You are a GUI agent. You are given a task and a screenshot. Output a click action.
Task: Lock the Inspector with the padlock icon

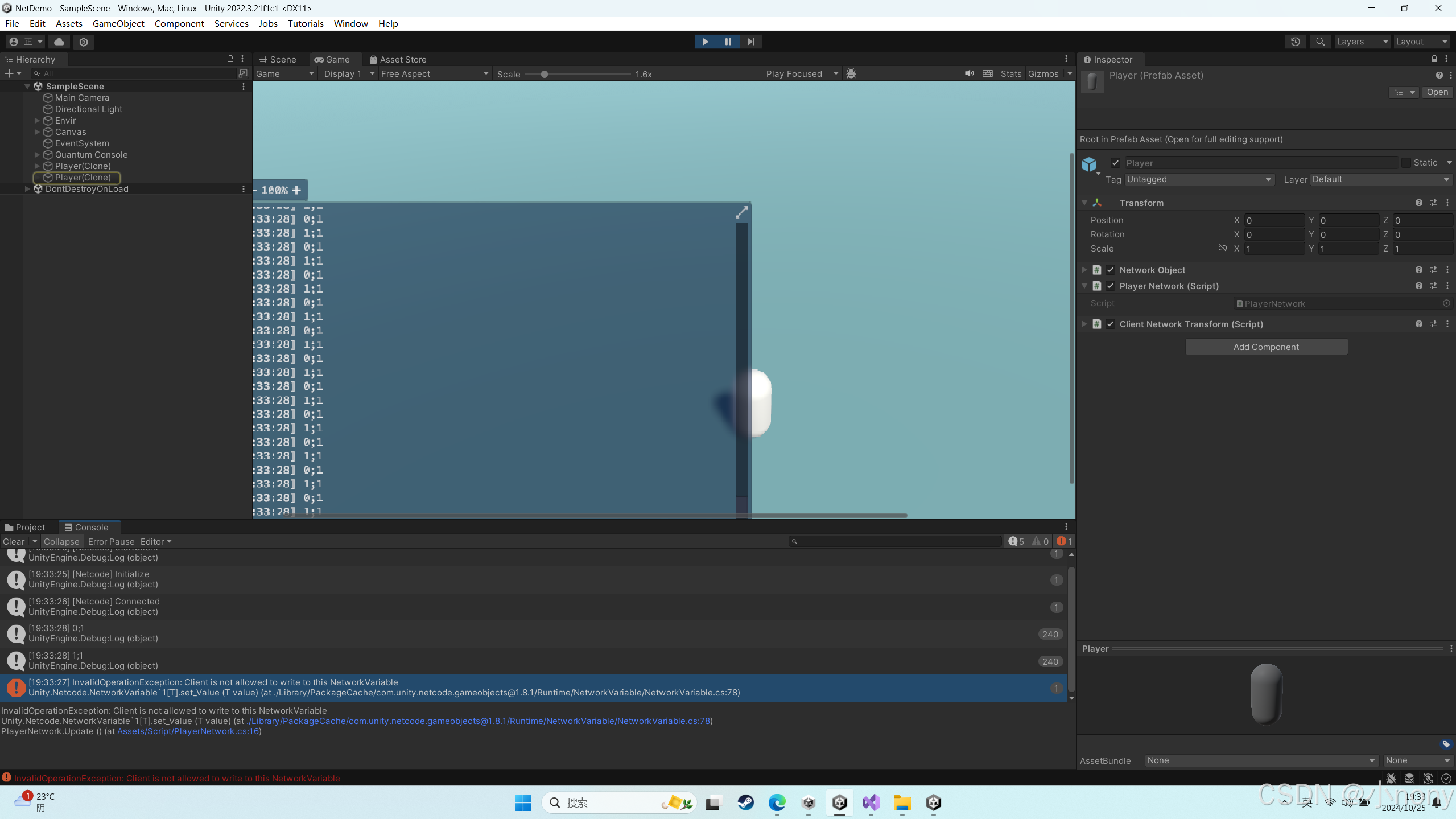pos(1434,59)
